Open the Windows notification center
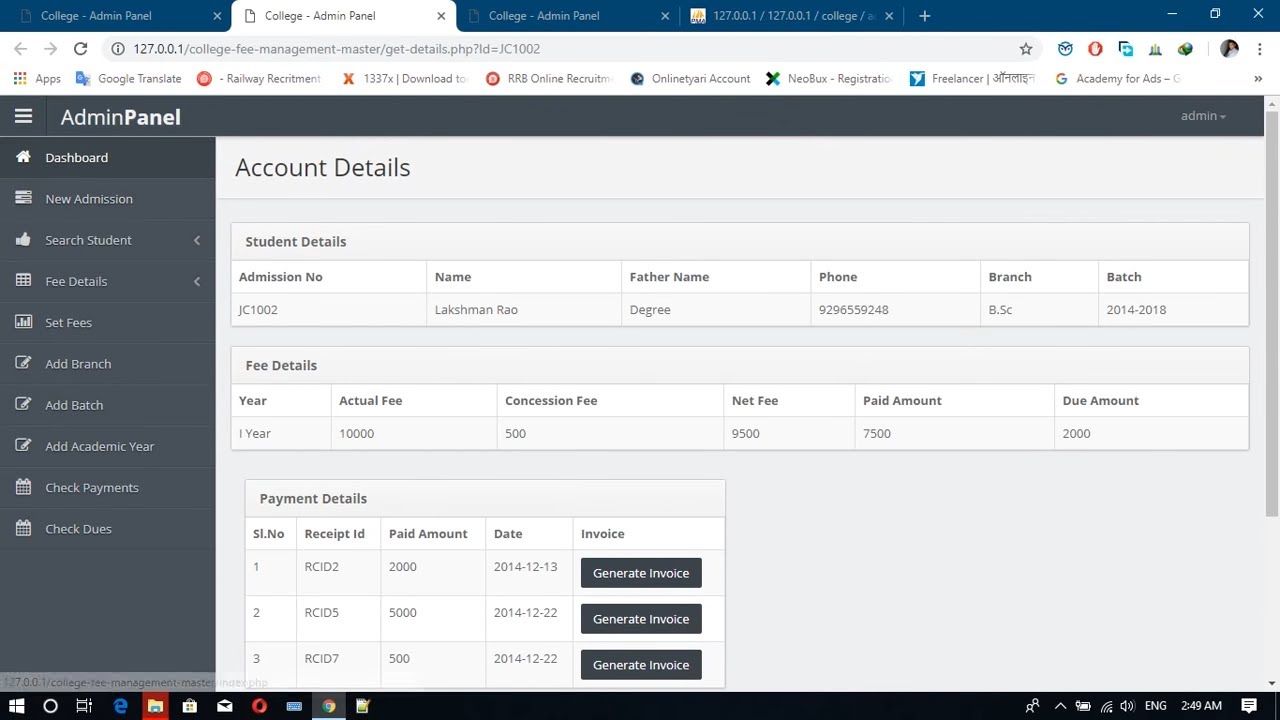 [1249, 706]
